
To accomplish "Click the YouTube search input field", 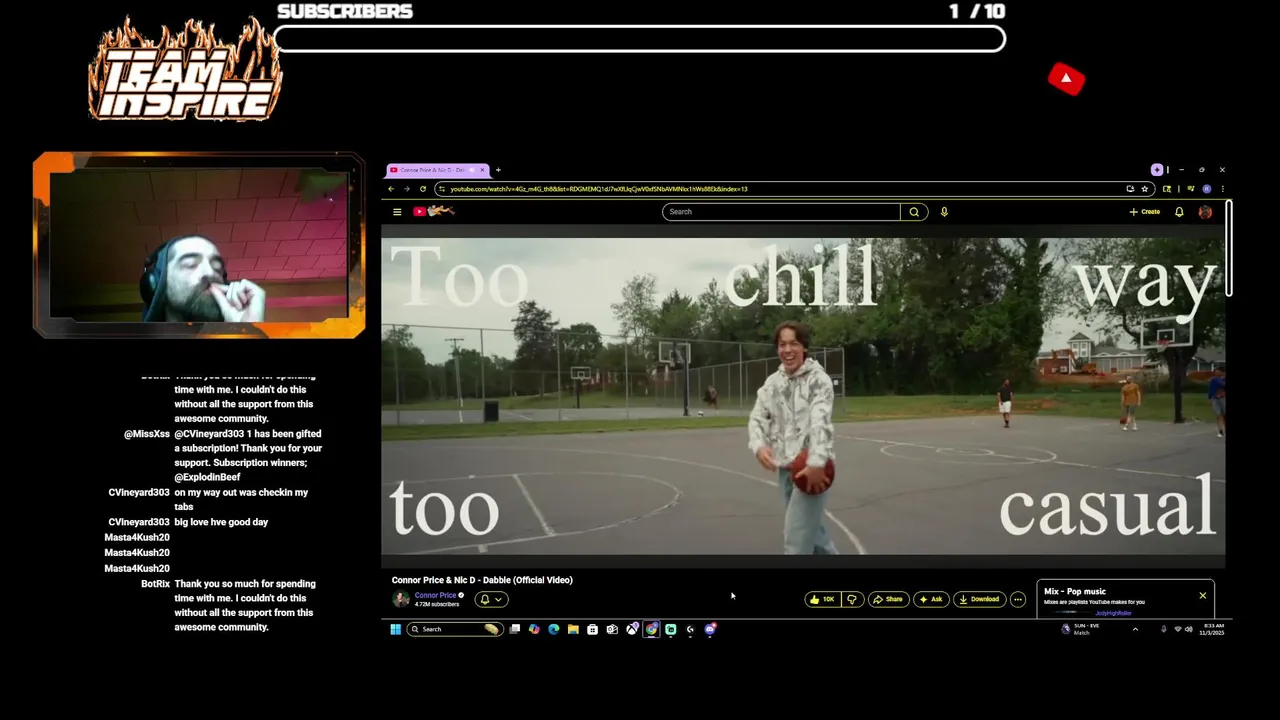I will pos(781,212).
